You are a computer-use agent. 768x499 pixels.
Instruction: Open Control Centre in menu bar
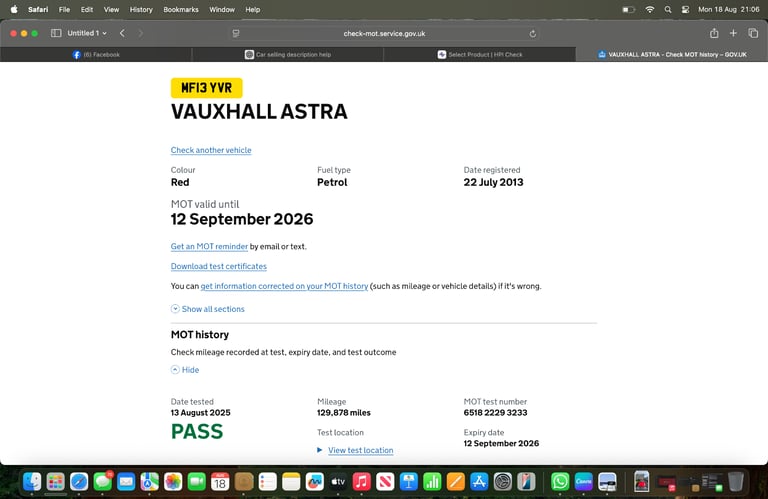click(x=685, y=9)
